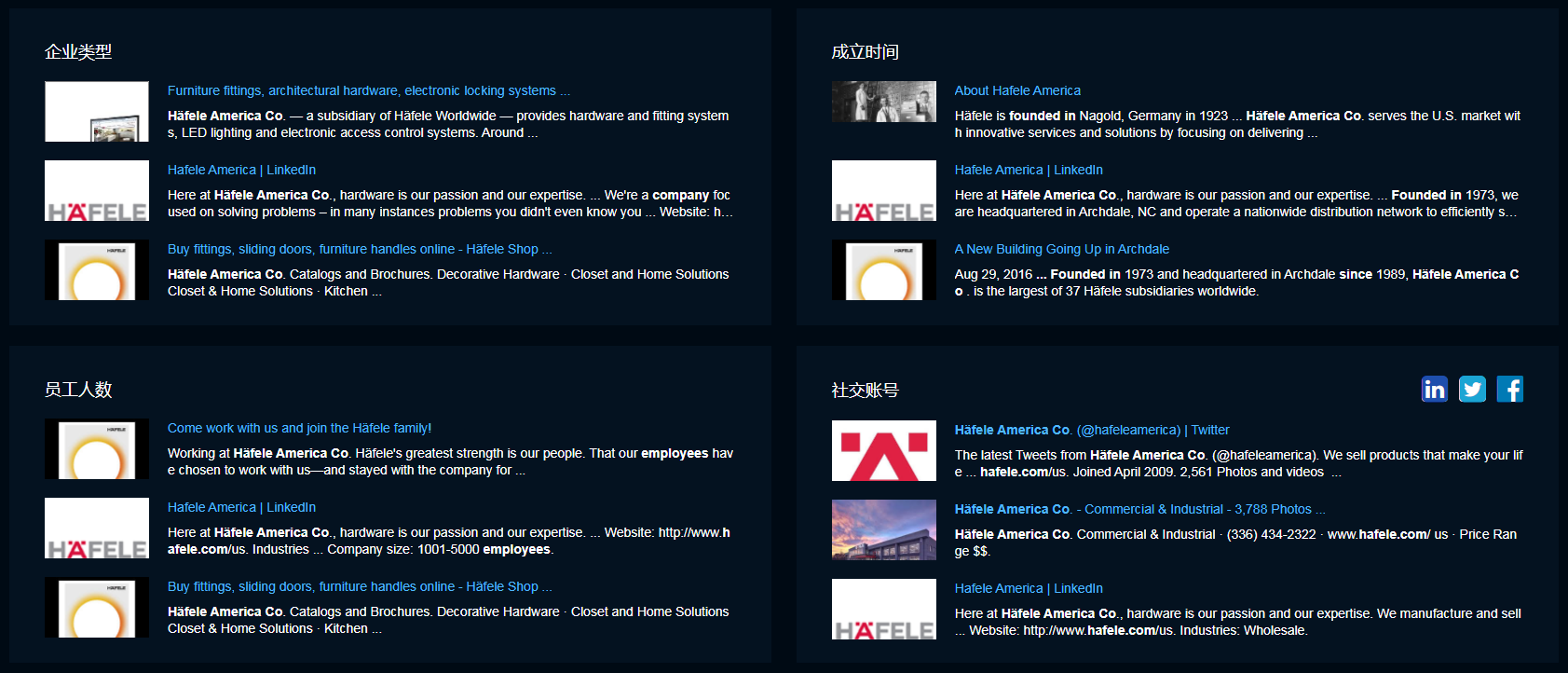Click snippet starting 'Aug 29, 2016'

(1237, 282)
